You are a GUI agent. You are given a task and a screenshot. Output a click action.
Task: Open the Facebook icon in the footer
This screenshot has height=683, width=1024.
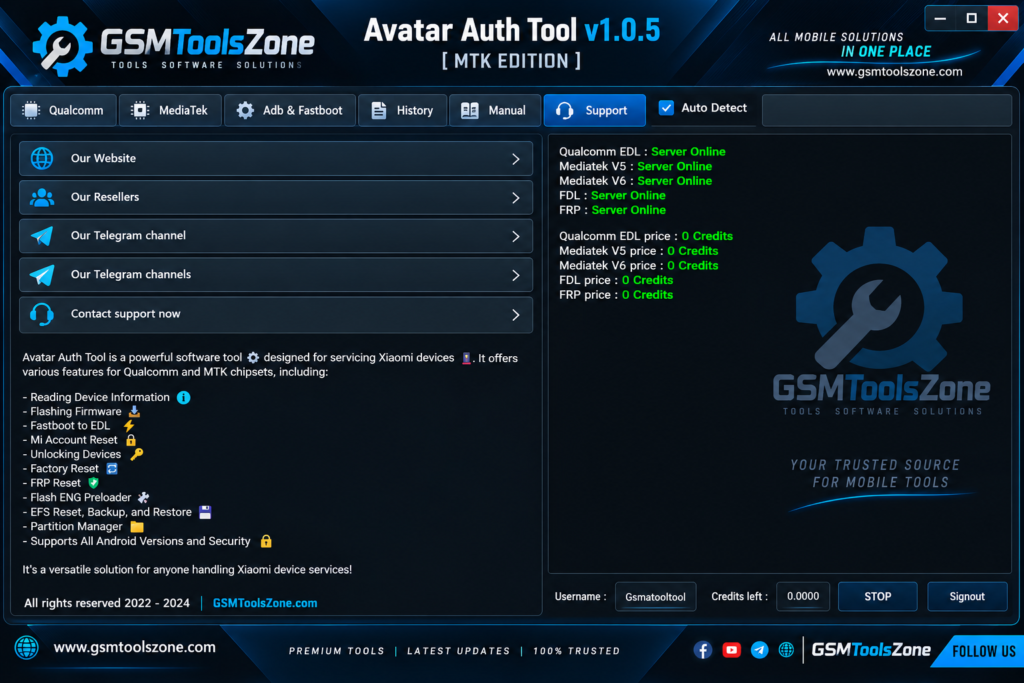coord(703,650)
